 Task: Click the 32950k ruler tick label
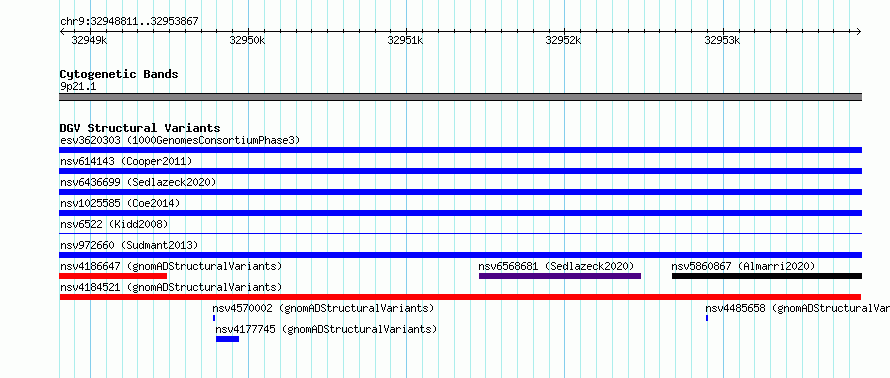[247, 40]
